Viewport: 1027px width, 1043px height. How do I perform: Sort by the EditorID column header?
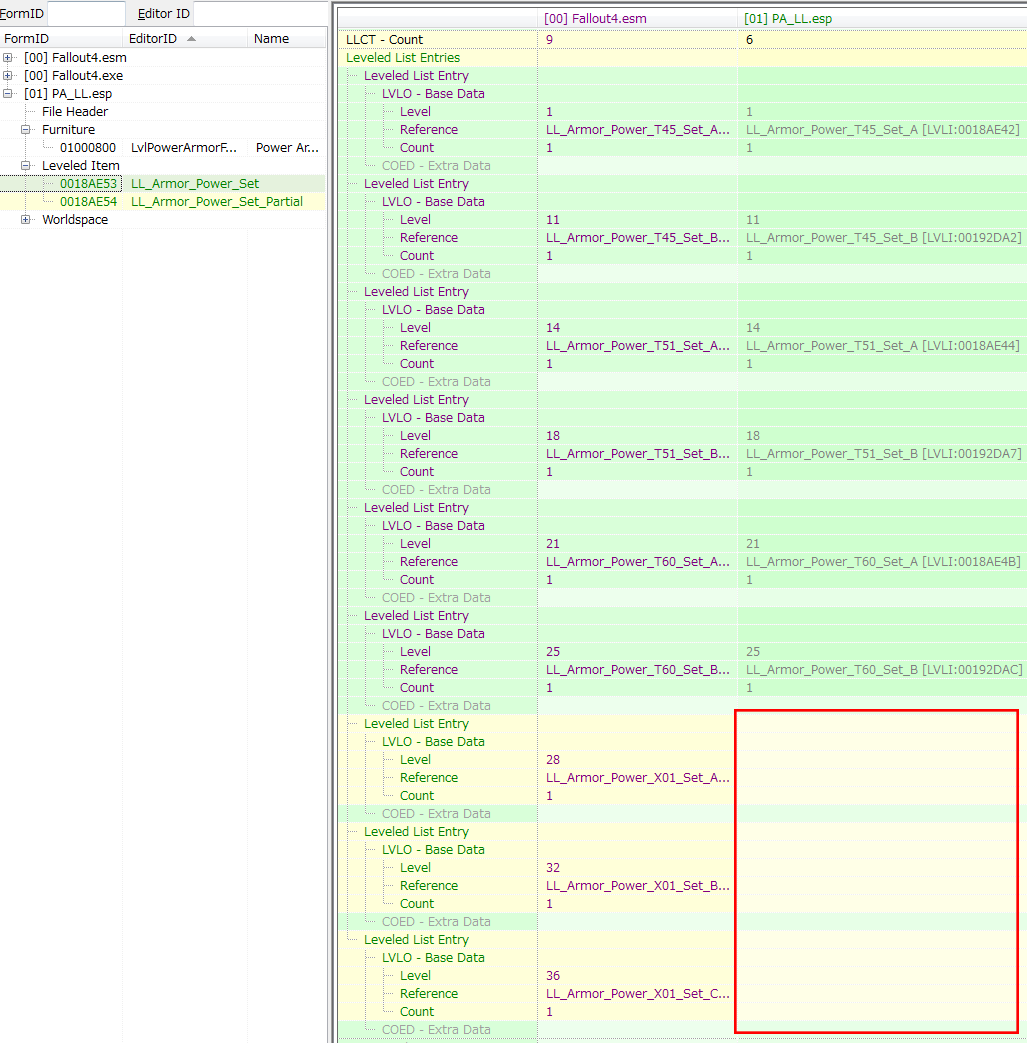tap(185, 39)
